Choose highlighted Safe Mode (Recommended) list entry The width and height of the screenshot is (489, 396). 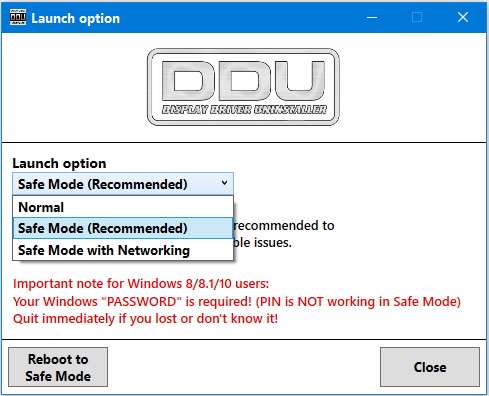click(x=123, y=228)
